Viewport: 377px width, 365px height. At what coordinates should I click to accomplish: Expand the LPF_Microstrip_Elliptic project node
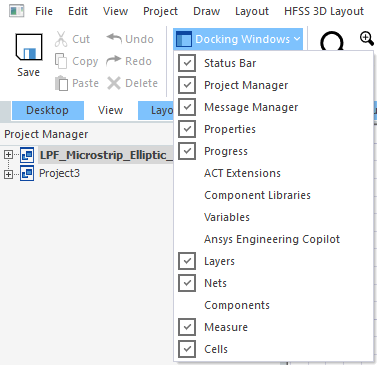[x=8, y=155]
